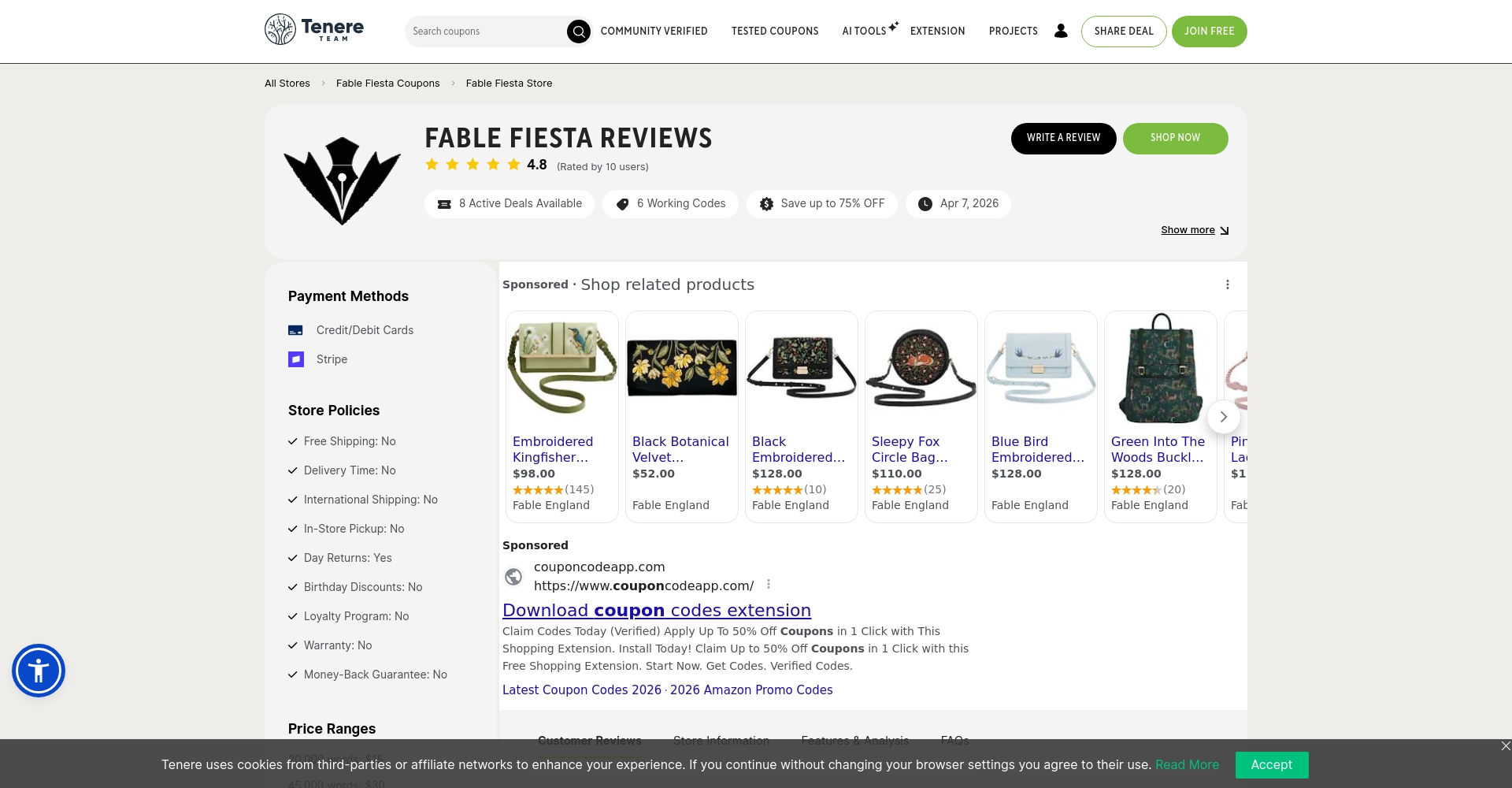1512x788 pixels.
Task: Click the dollar icon on the 75% OFF badge
Action: point(766,203)
